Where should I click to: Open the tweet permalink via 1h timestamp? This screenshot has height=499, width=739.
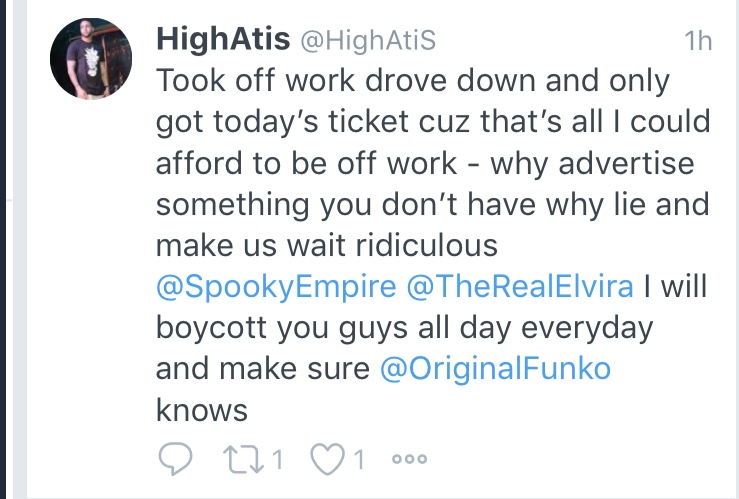tap(698, 41)
